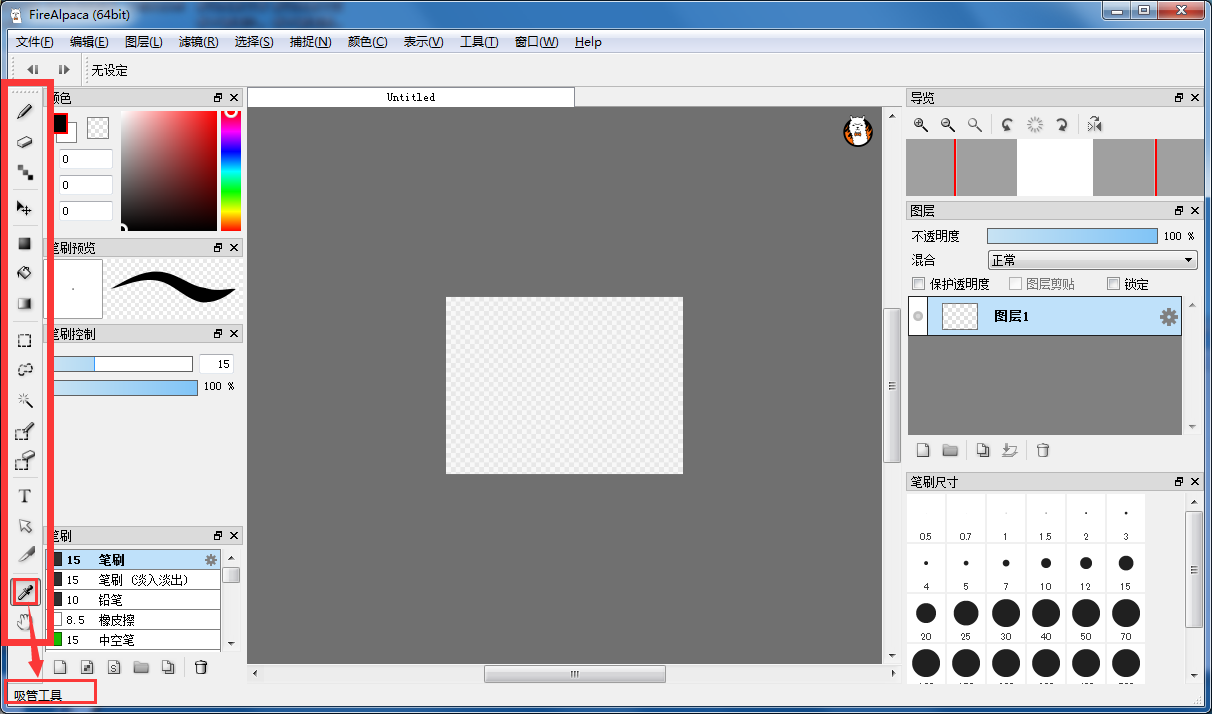Adjust the layer opacity slider
The height and width of the screenshot is (714, 1212).
[x=1072, y=235]
